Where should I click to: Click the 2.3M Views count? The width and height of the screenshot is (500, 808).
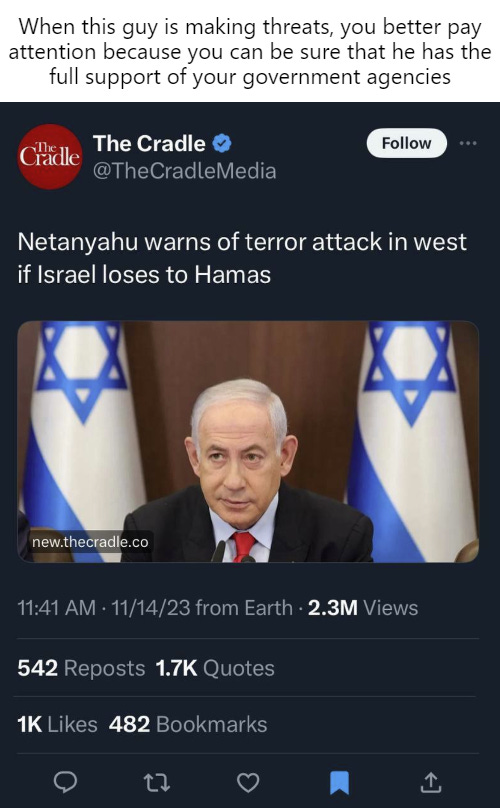pos(363,608)
